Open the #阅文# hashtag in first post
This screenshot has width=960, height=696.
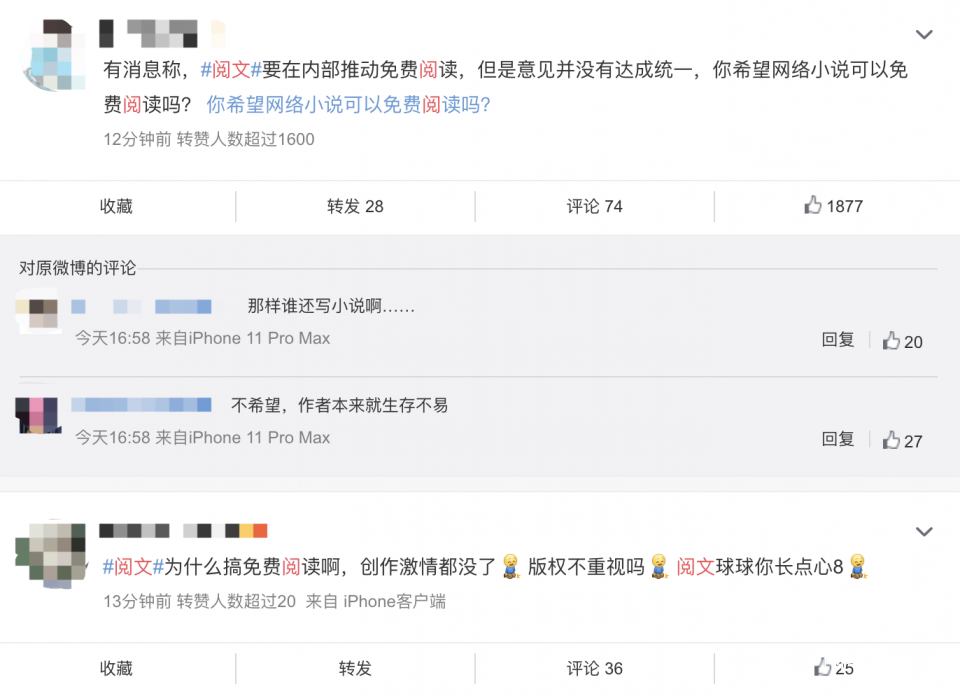(230, 71)
